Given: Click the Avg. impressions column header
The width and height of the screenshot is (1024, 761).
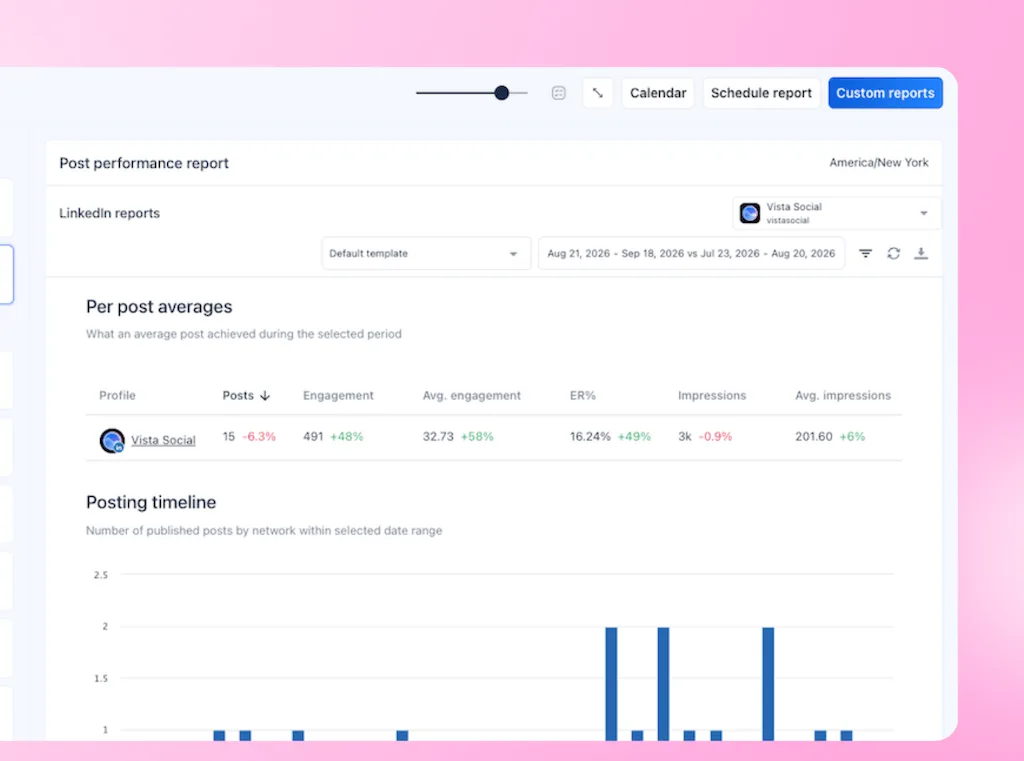Looking at the screenshot, I should 843,395.
